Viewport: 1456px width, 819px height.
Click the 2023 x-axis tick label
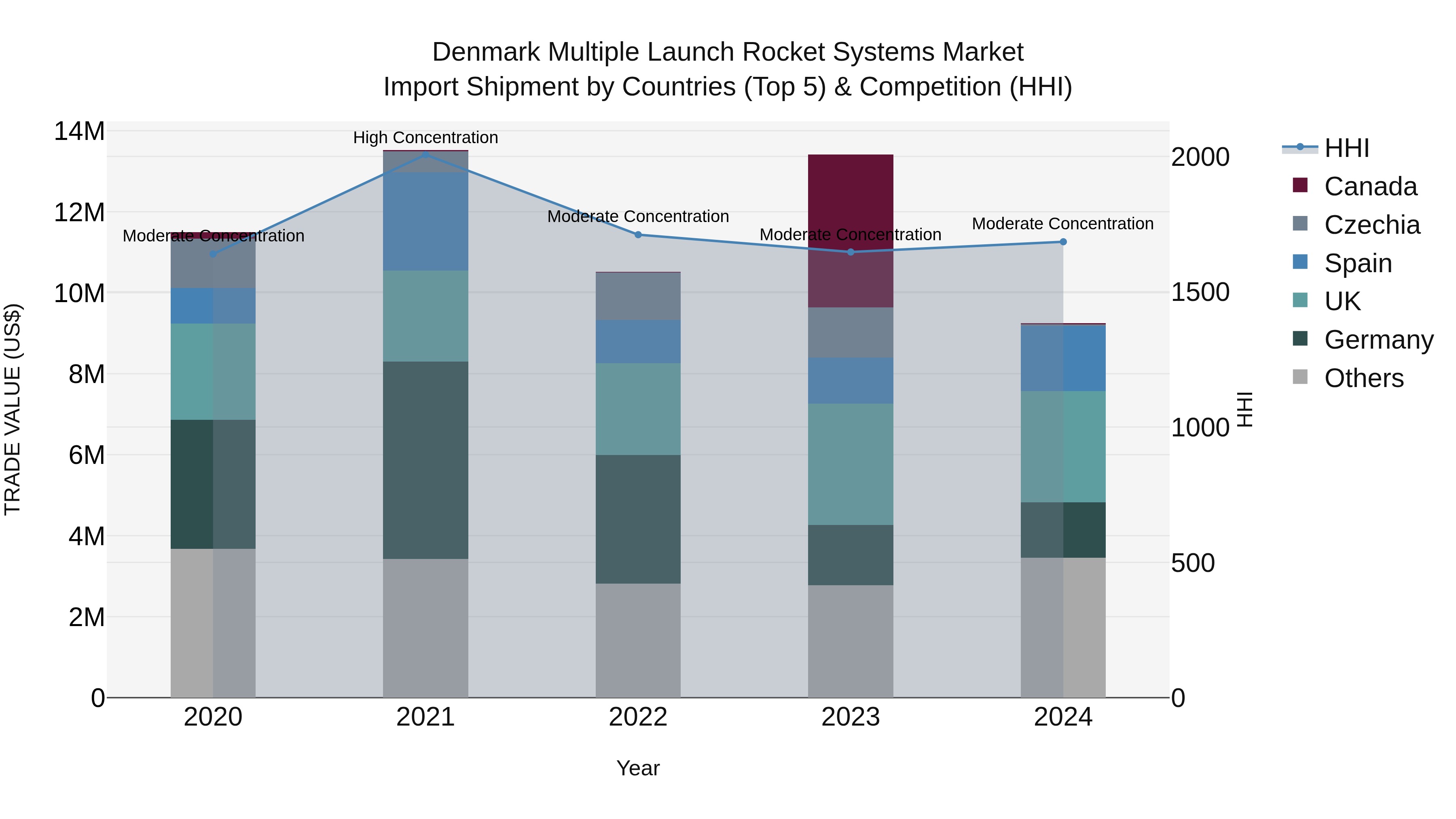[851, 717]
